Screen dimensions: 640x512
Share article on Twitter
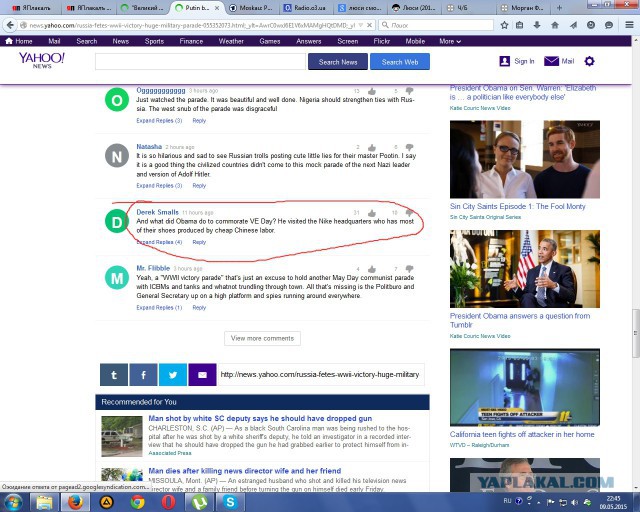coord(173,375)
